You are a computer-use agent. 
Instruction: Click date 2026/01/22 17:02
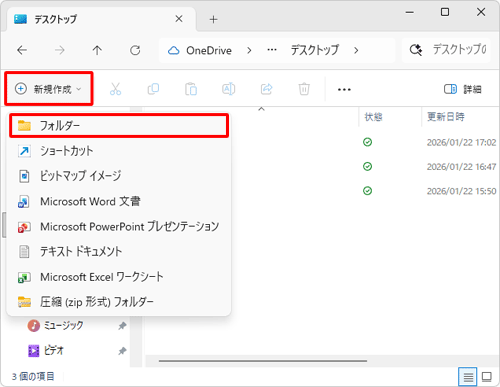pyautogui.click(x=461, y=143)
